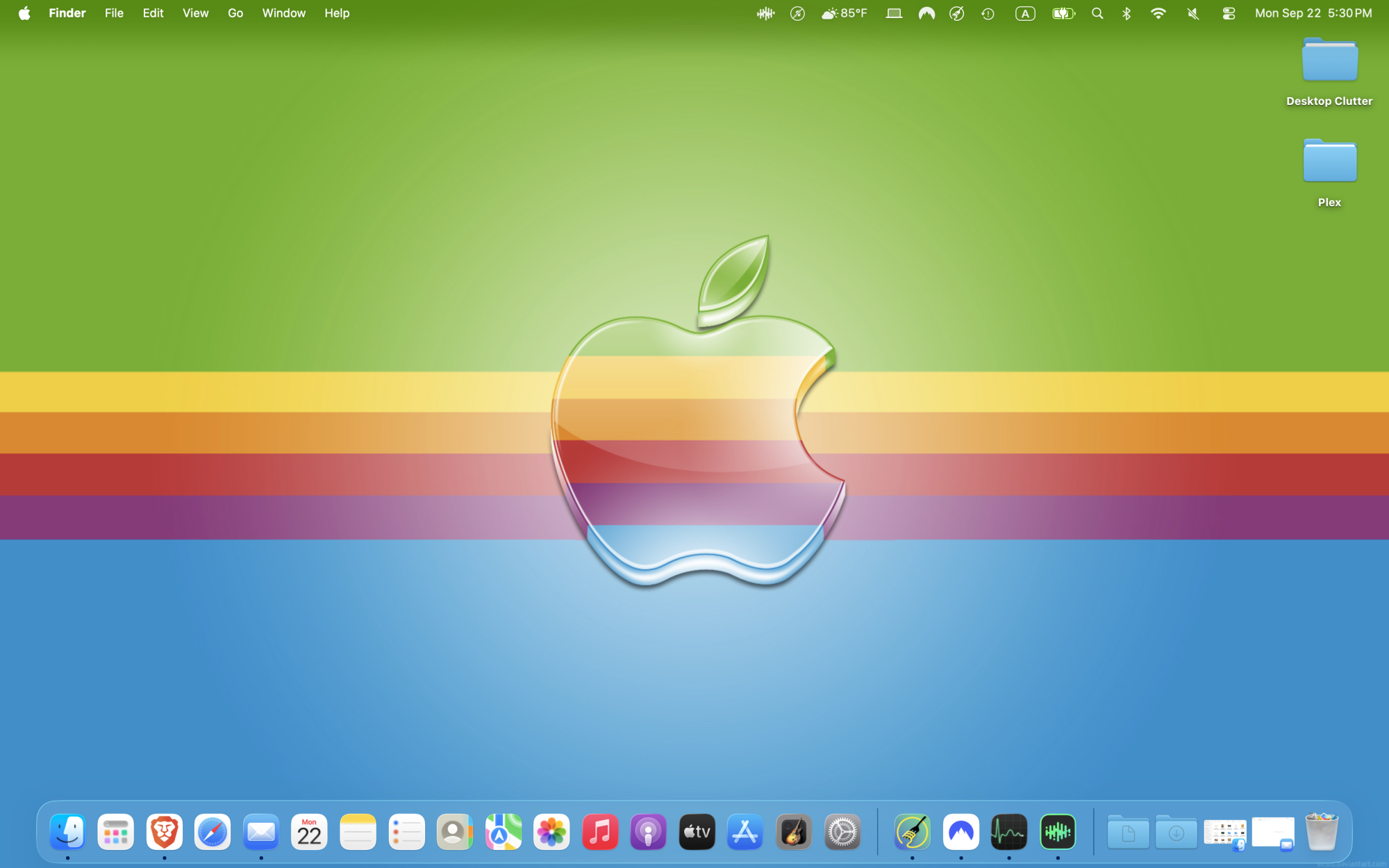Open Brave browser from the Dock
Viewport: 1389px width, 868px height.
[x=164, y=831]
